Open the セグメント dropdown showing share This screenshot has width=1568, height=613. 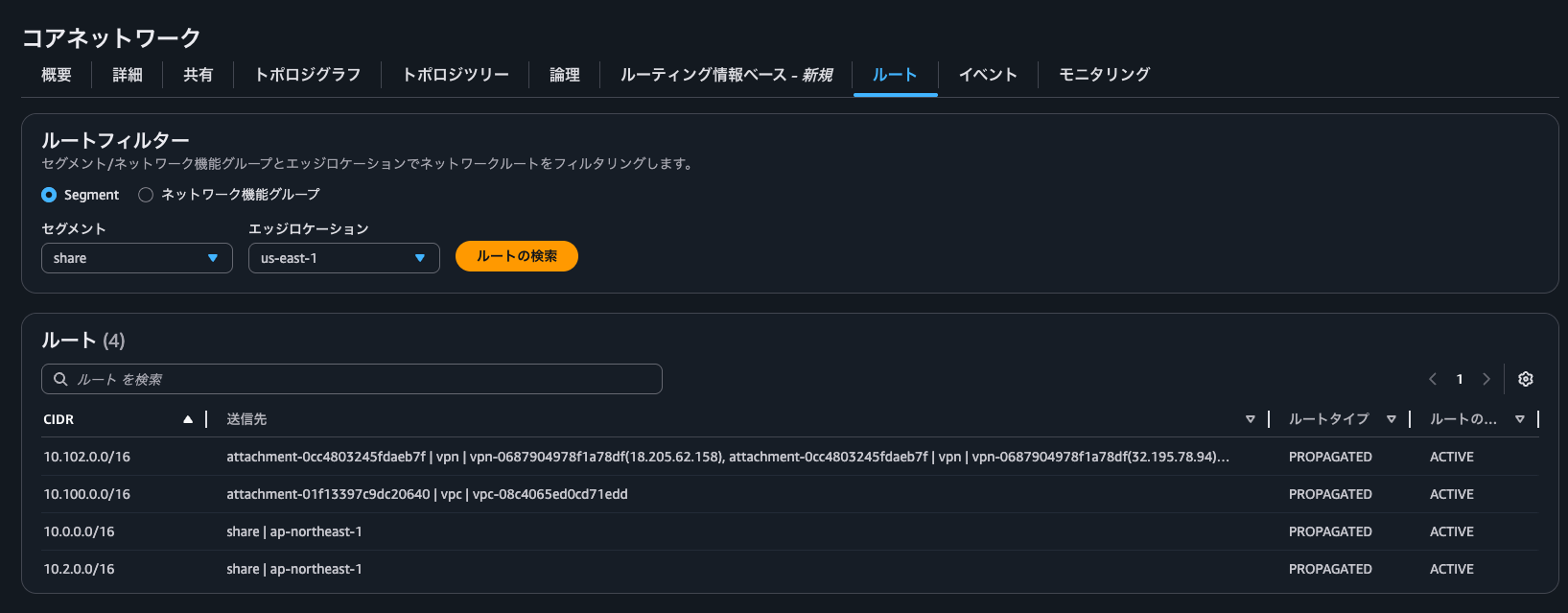coord(136,258)
